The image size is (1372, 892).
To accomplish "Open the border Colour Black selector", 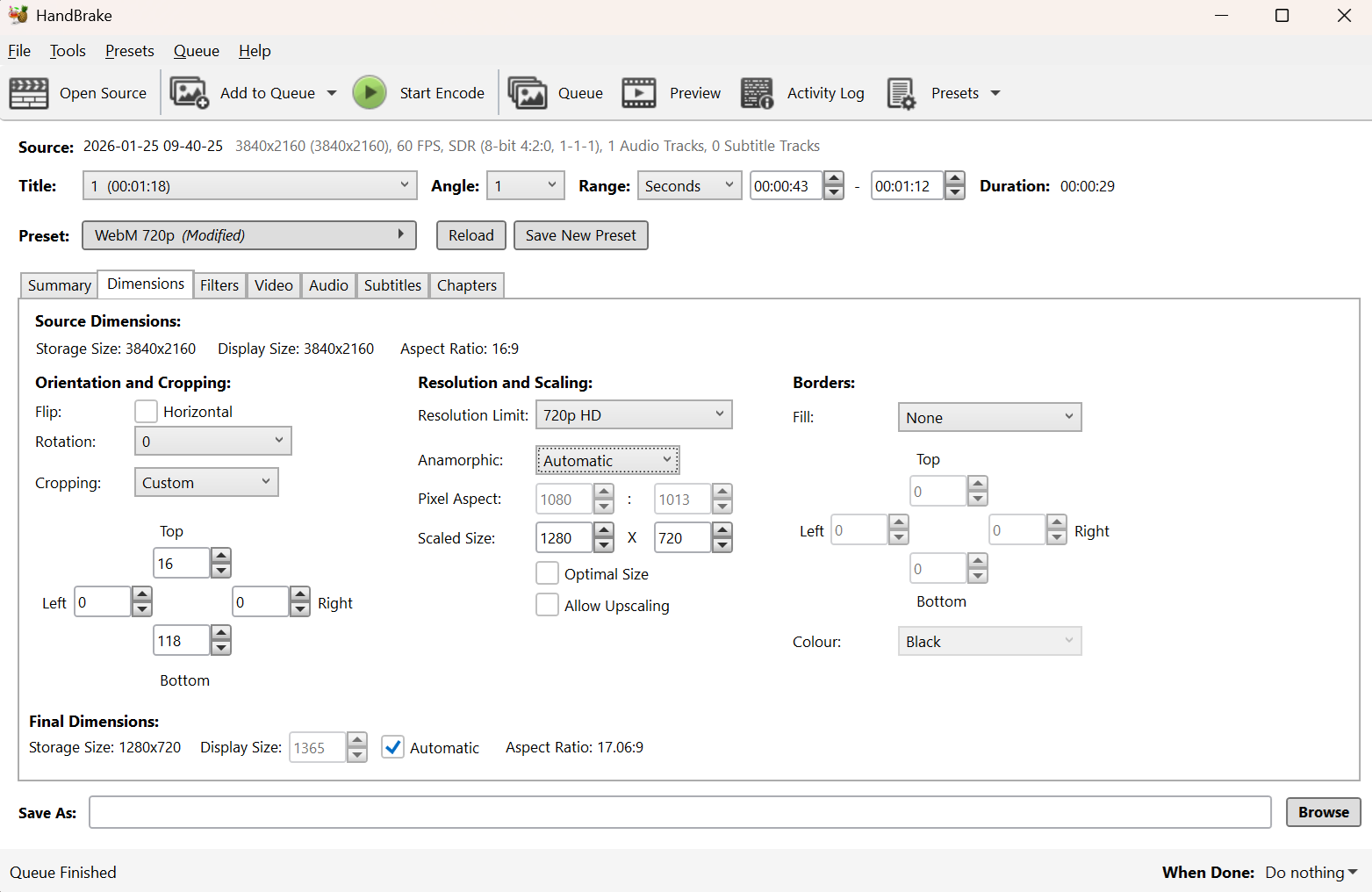I will 988,642.
